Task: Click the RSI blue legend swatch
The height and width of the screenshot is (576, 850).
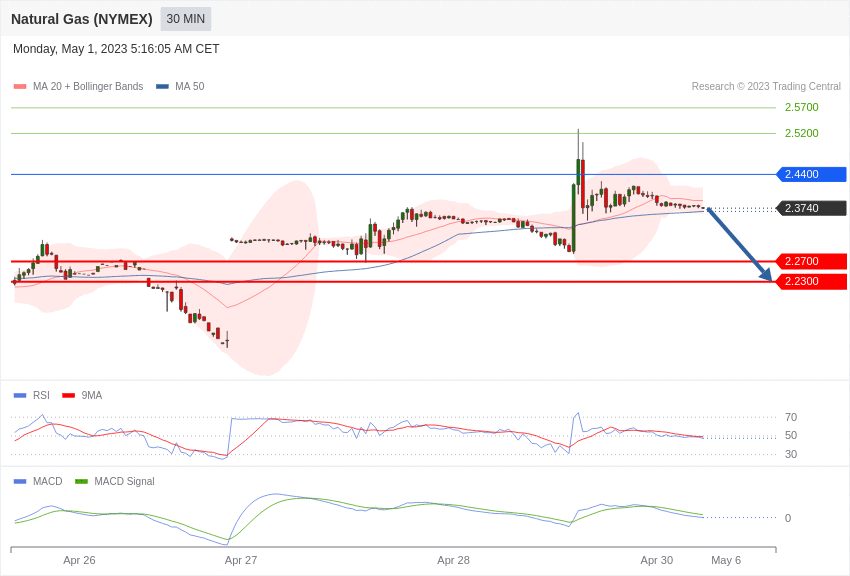Action: [x=20, y=396]
